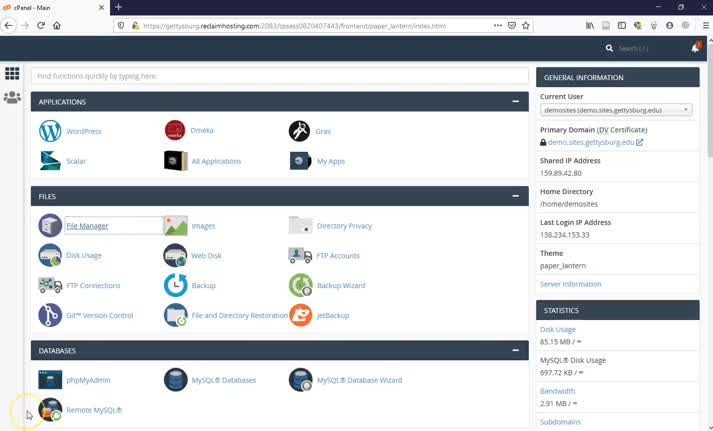Open the FTP Connections icon

point(50,286)
